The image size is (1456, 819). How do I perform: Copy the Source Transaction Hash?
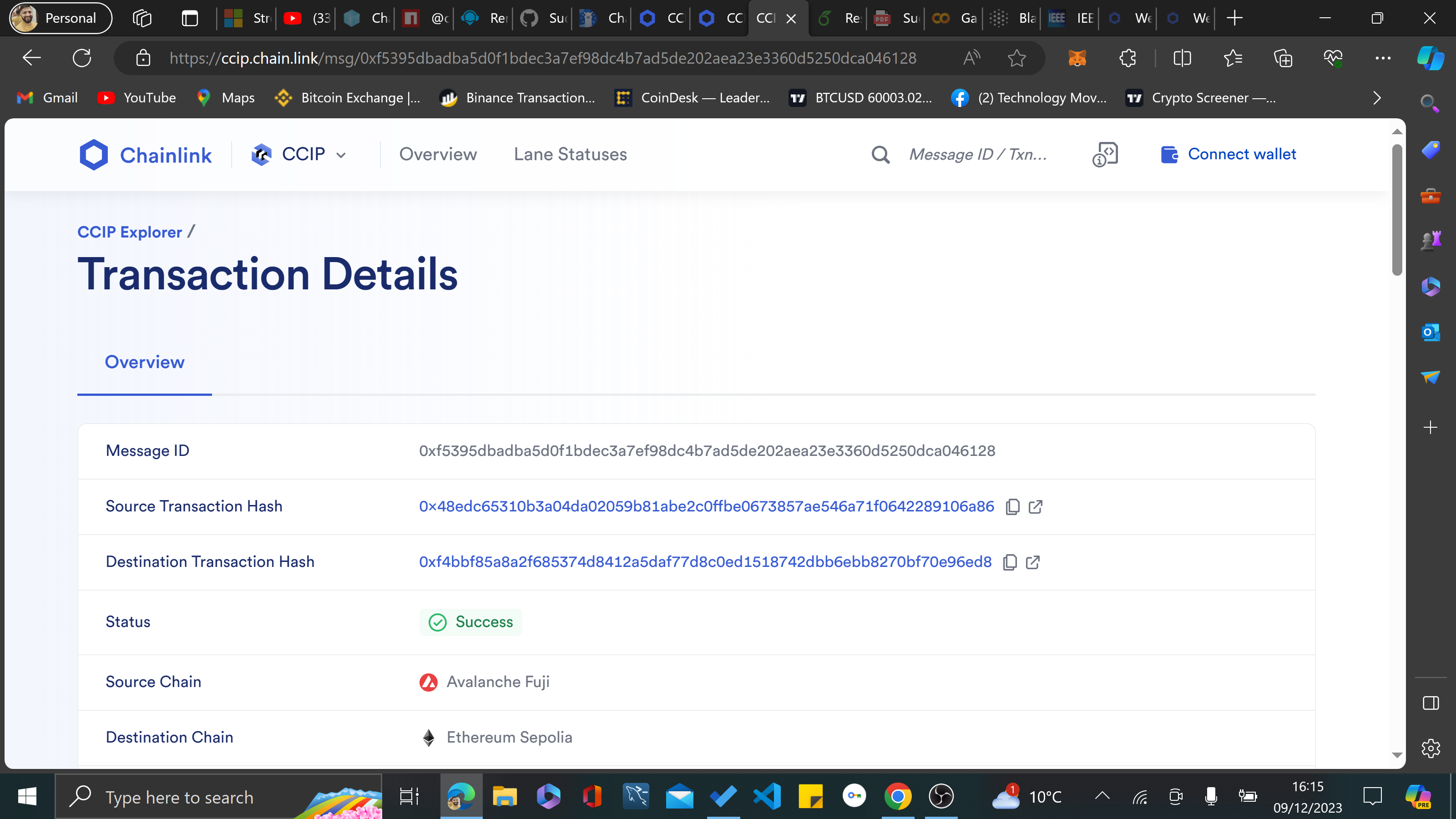[x=1012, y=507]
